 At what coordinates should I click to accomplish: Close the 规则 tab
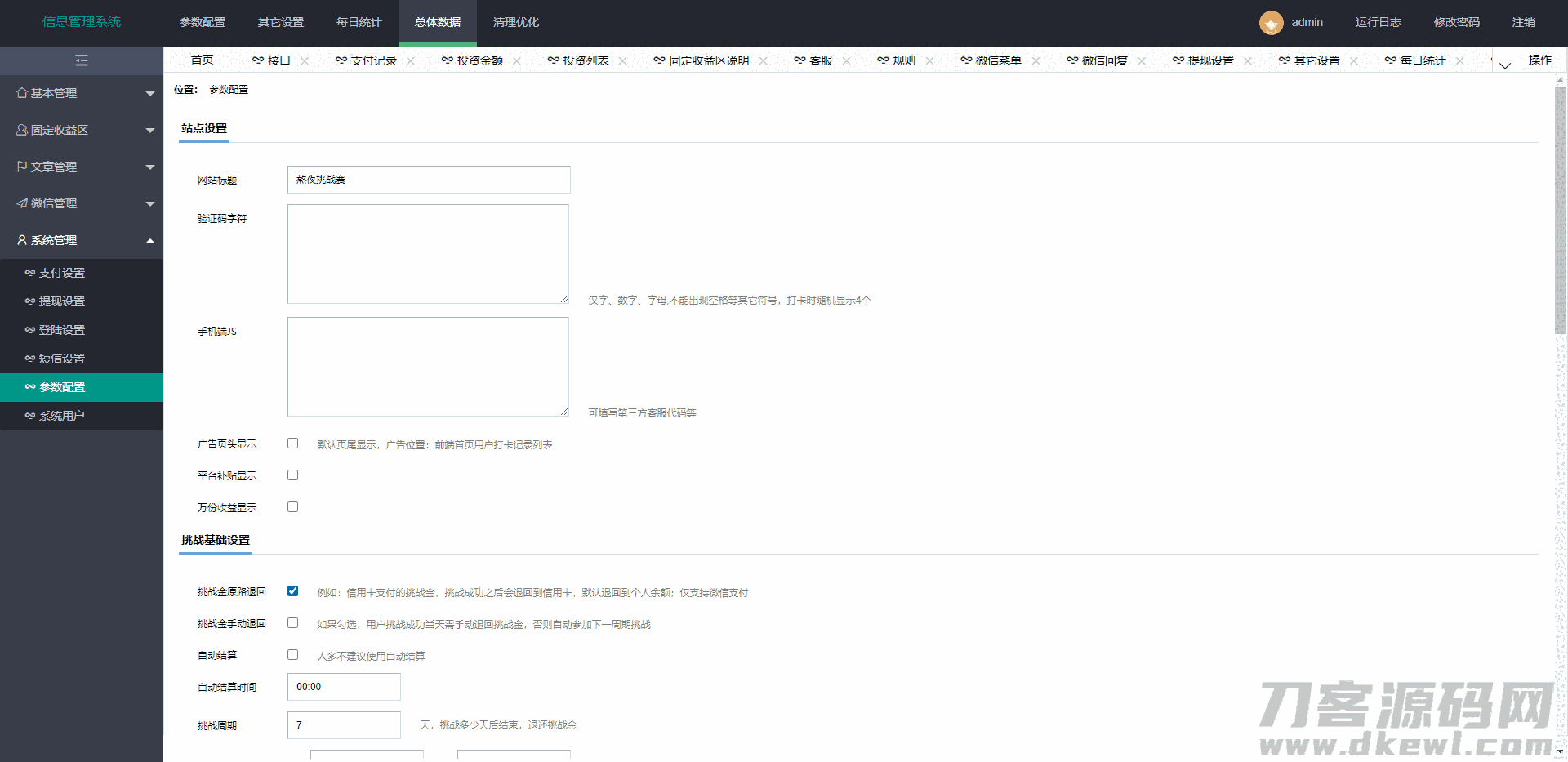pos(930,60)
